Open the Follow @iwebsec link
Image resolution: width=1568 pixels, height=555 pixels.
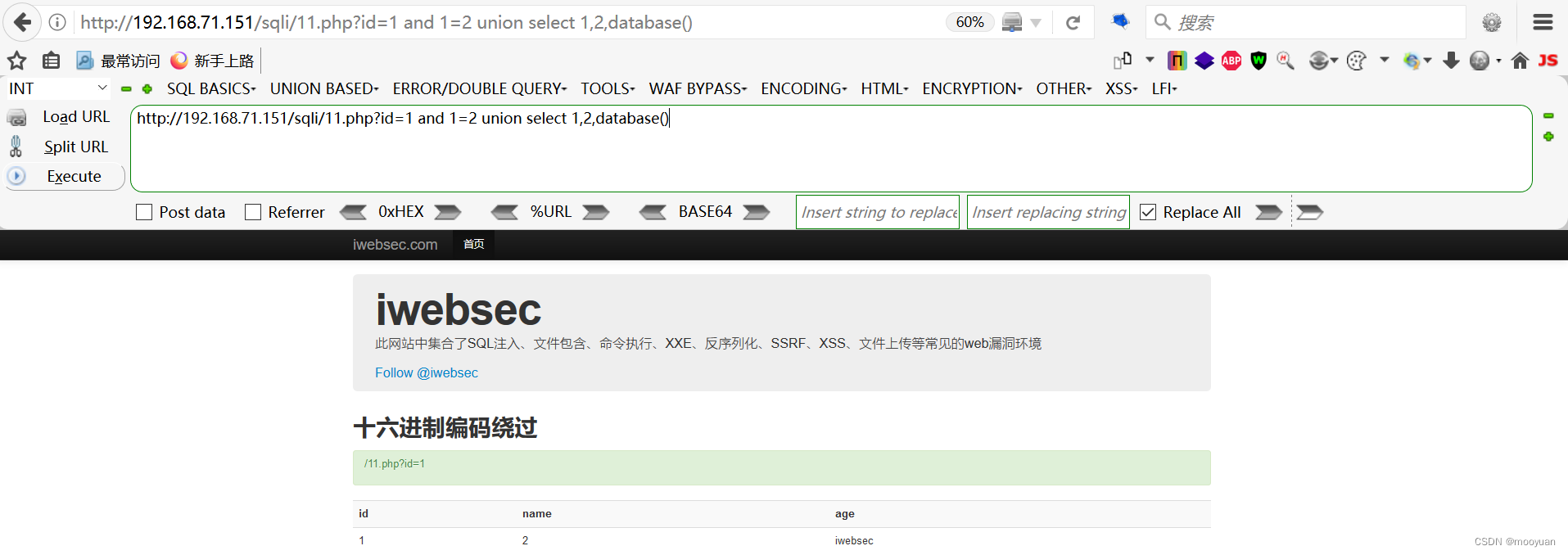coord(427,372)
